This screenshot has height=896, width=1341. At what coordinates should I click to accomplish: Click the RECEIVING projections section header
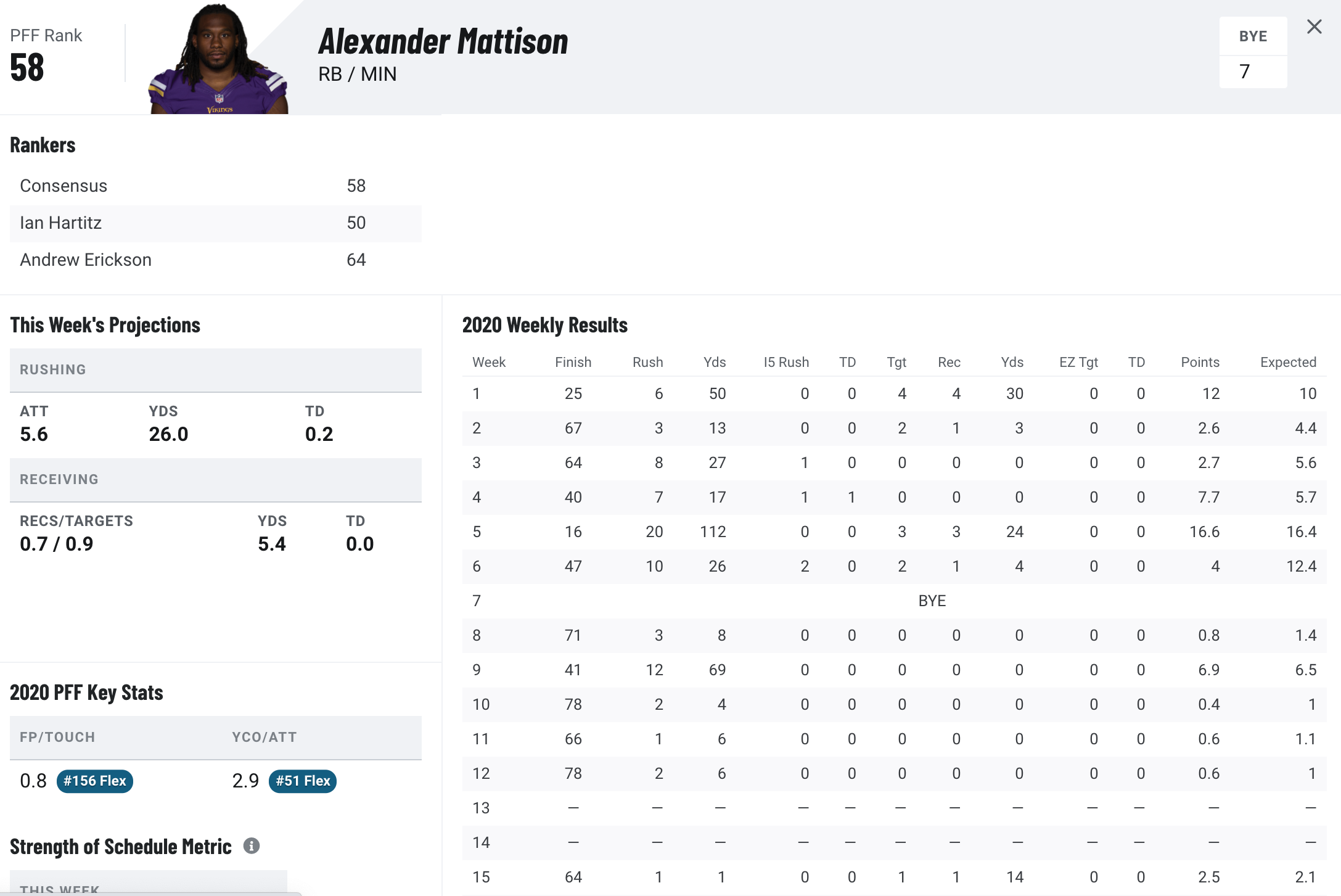click(216, 480)
